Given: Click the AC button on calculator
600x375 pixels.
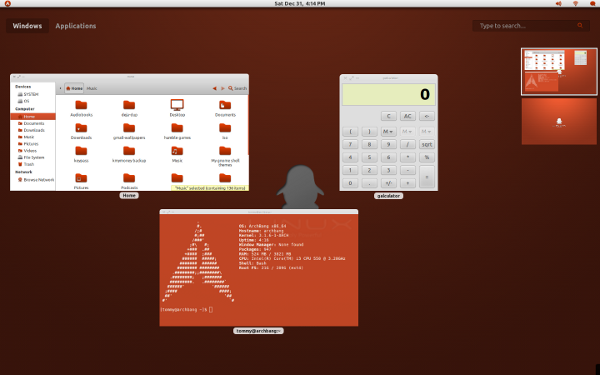Looking at the screenshot, I should 408,116.
